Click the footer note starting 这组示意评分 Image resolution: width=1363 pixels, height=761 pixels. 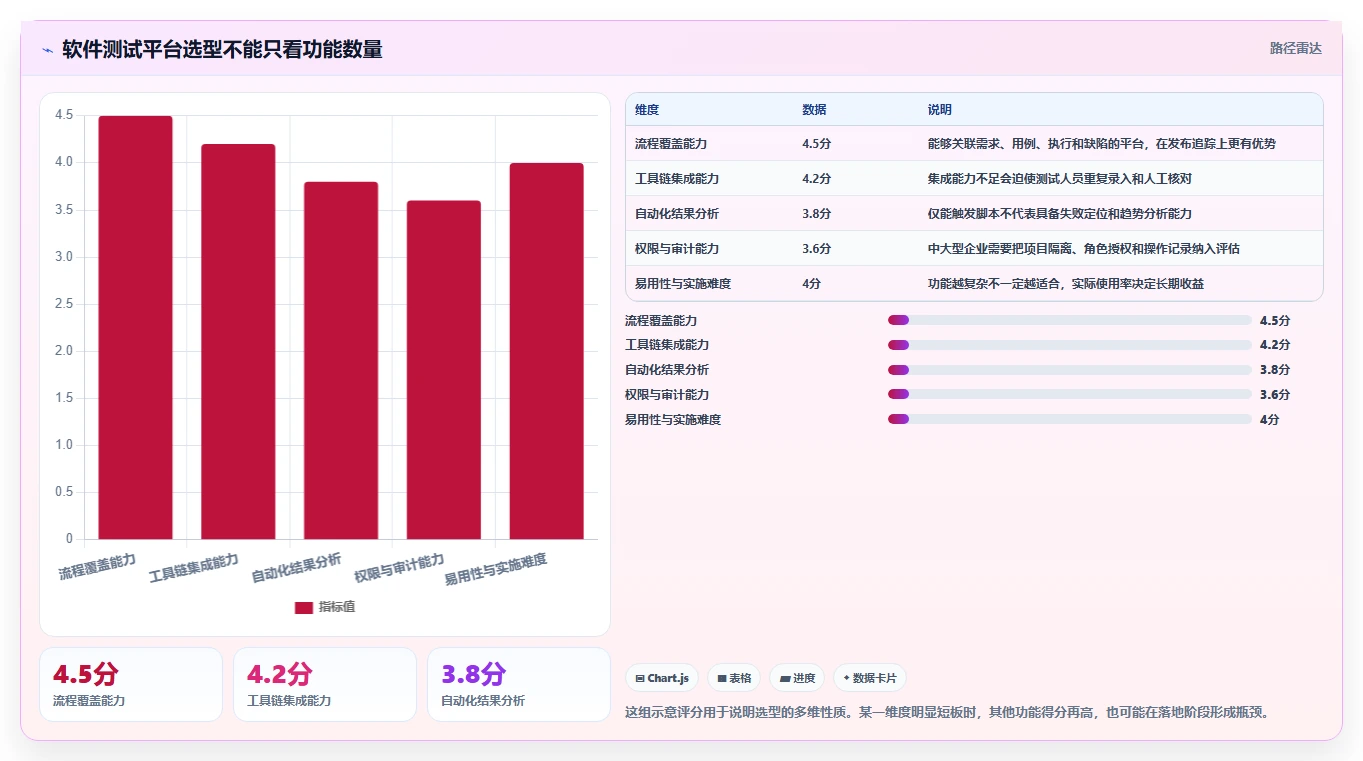[947, 713]
